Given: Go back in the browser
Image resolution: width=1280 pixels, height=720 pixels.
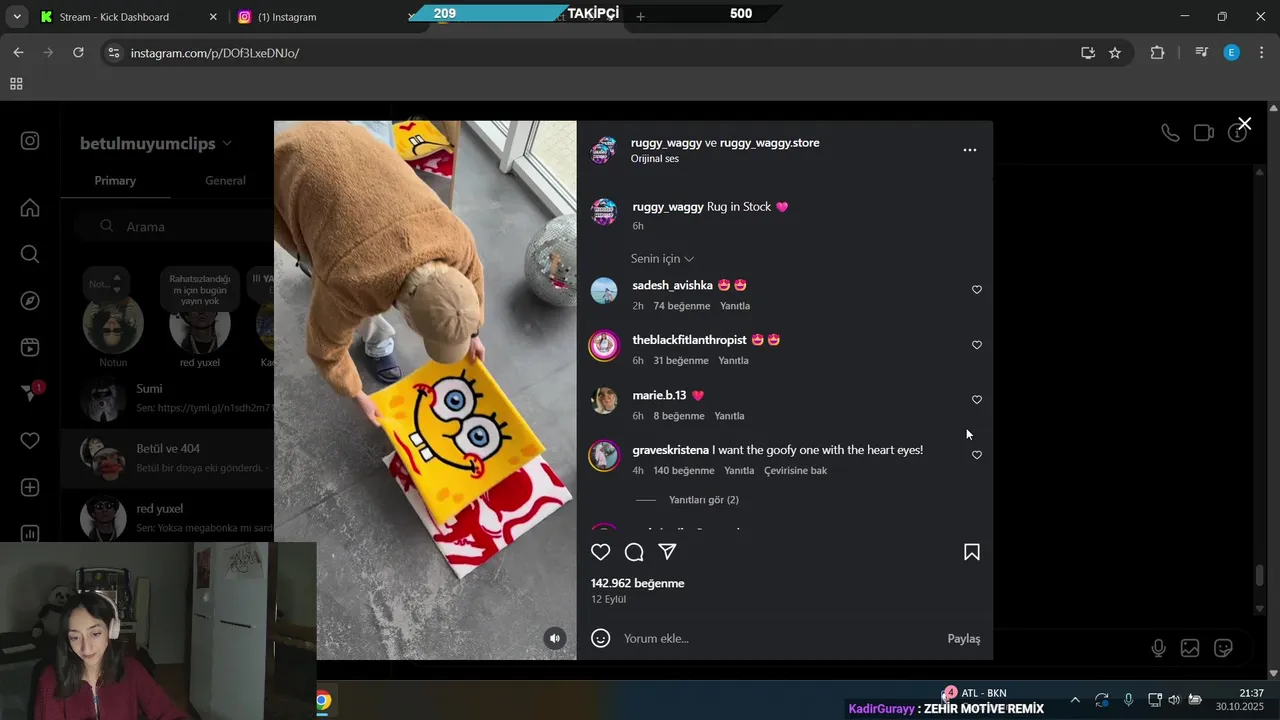Looking at the screenshot, I should 18,52.
